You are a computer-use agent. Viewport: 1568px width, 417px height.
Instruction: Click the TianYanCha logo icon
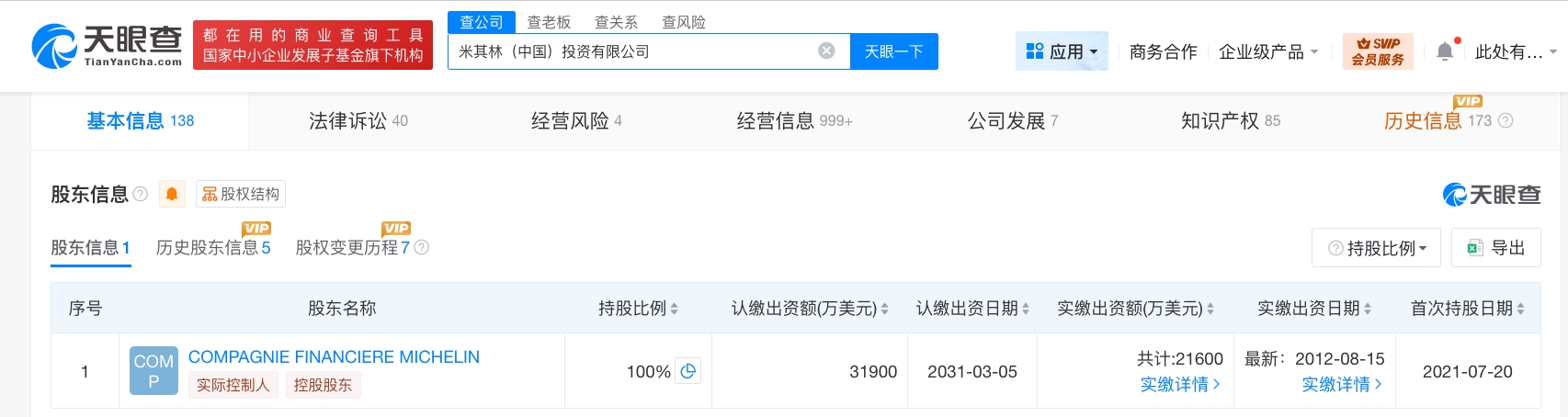point(53,46)
